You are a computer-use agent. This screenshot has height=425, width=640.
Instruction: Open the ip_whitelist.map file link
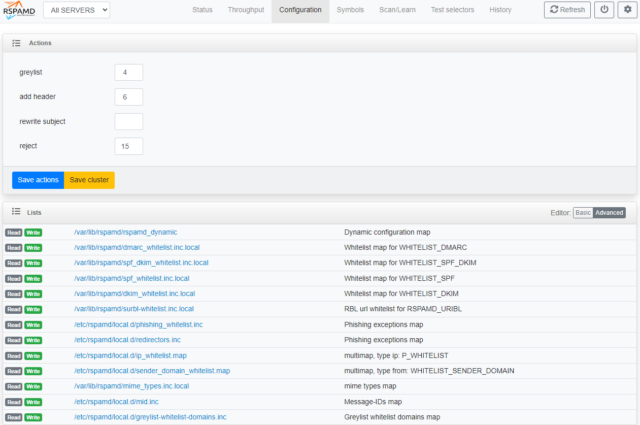tap(130, 355)
